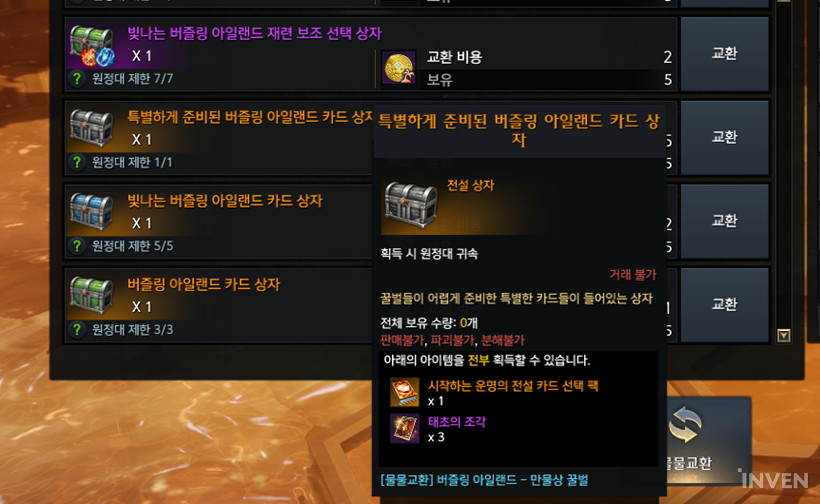The image size is (820, 504).
Task: Click the gray special card chest icon in list
Action: tap(92, 128)
